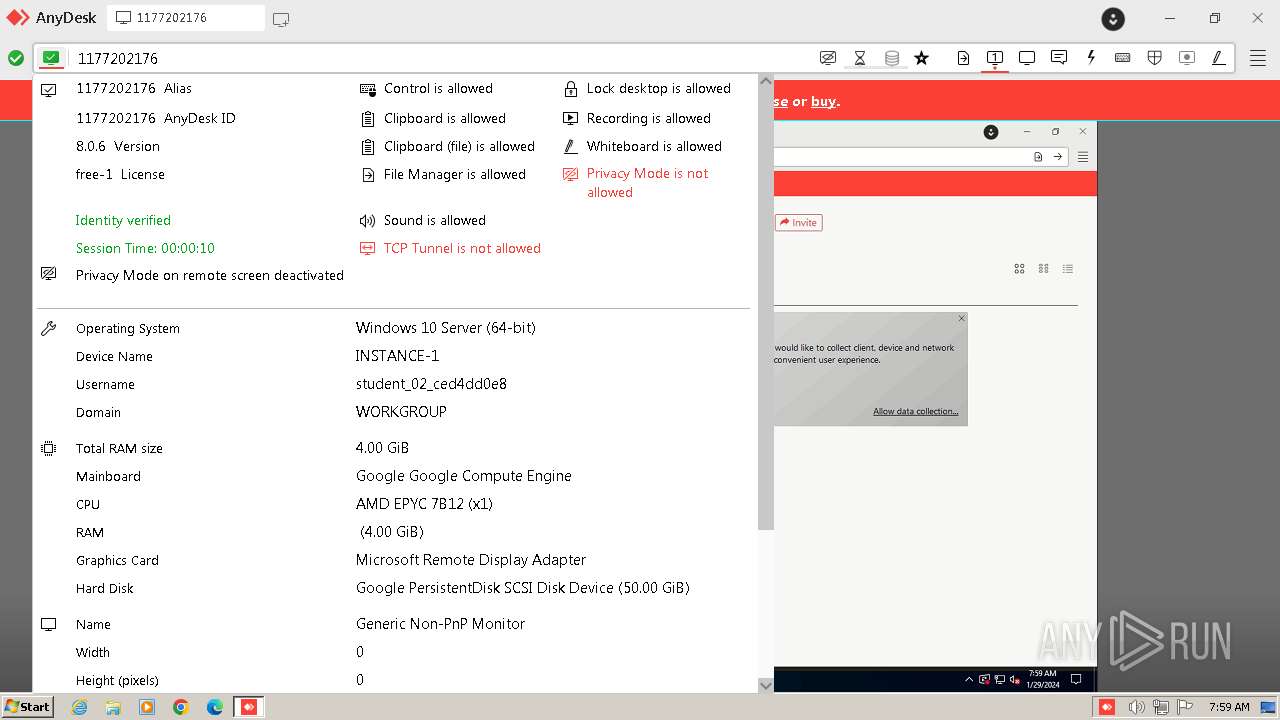Click scrollbar down arrow of info panel
Screen dimensions: 1280x720
(766, 685)
